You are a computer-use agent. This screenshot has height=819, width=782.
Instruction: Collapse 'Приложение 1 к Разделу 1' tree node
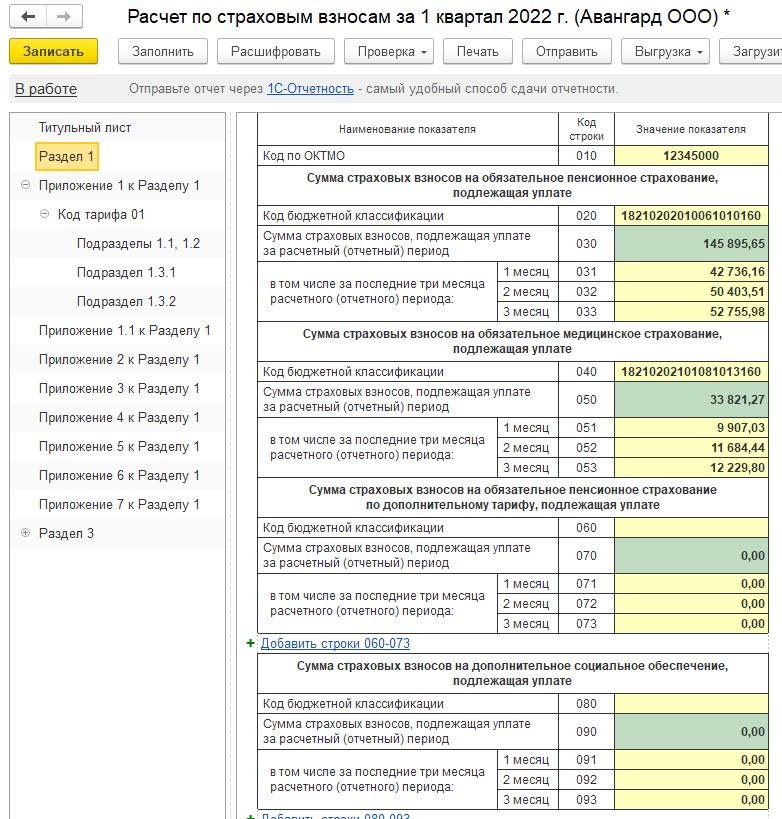coord(25,186)
